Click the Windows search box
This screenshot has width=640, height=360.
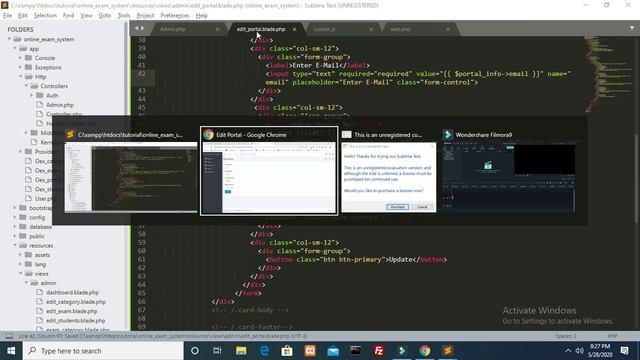click(x=103, y=351)
